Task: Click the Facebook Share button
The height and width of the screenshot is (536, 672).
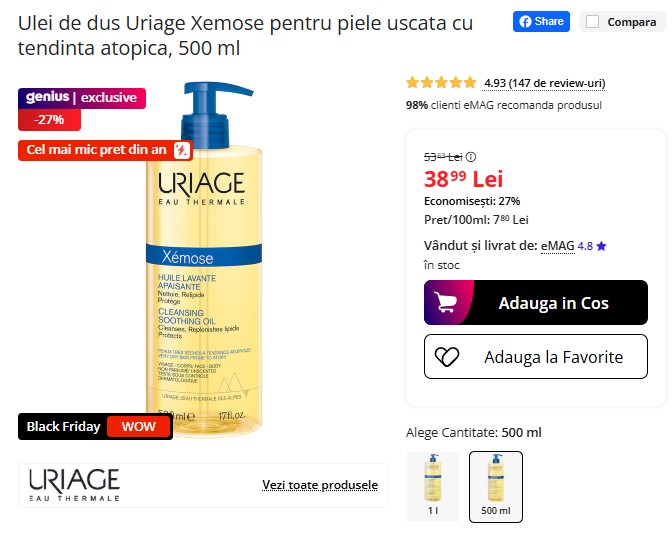Action: [x=541, y=21]
